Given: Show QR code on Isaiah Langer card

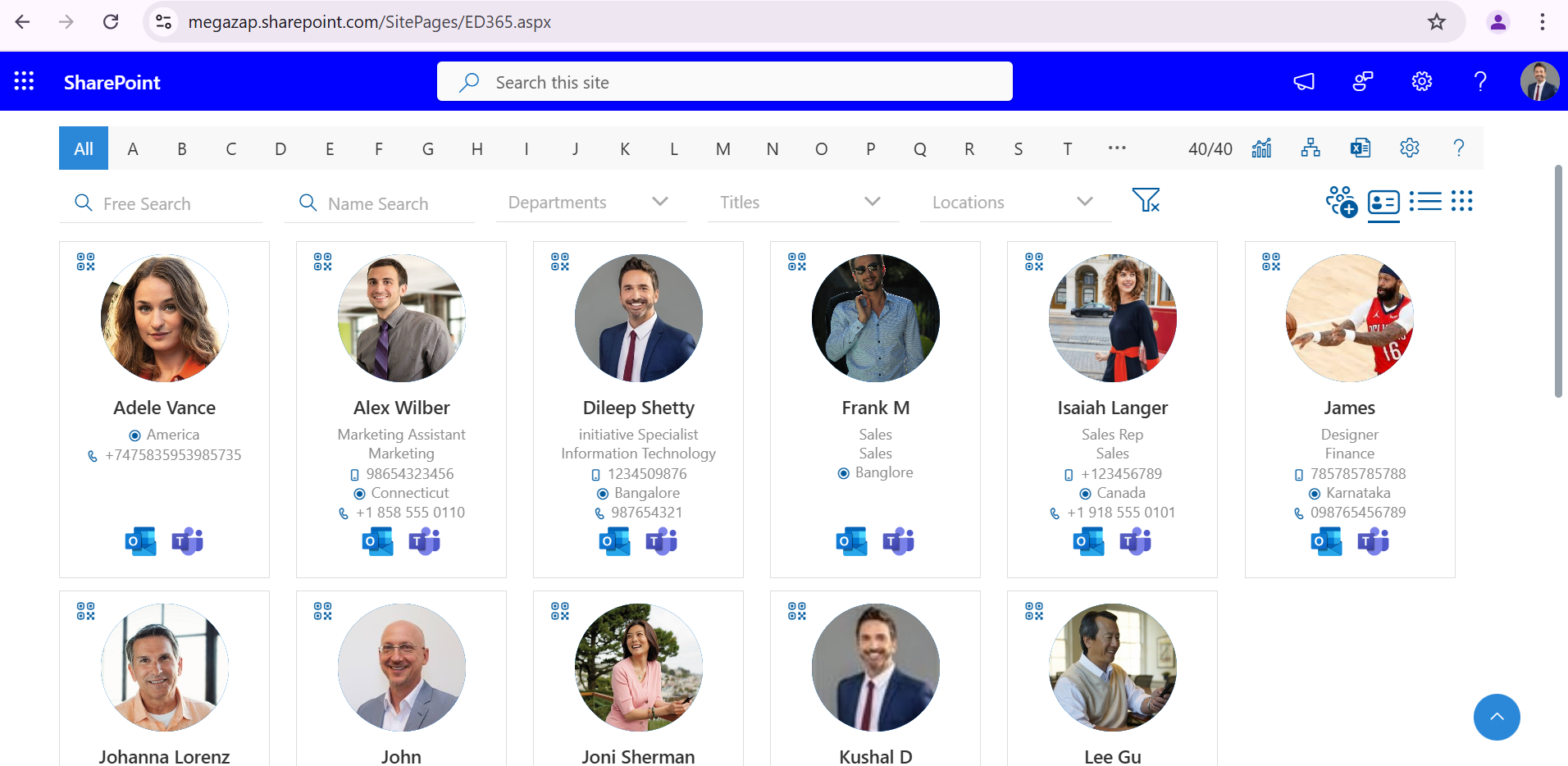Looking at the screenshot, I should tap(1034, 262).
